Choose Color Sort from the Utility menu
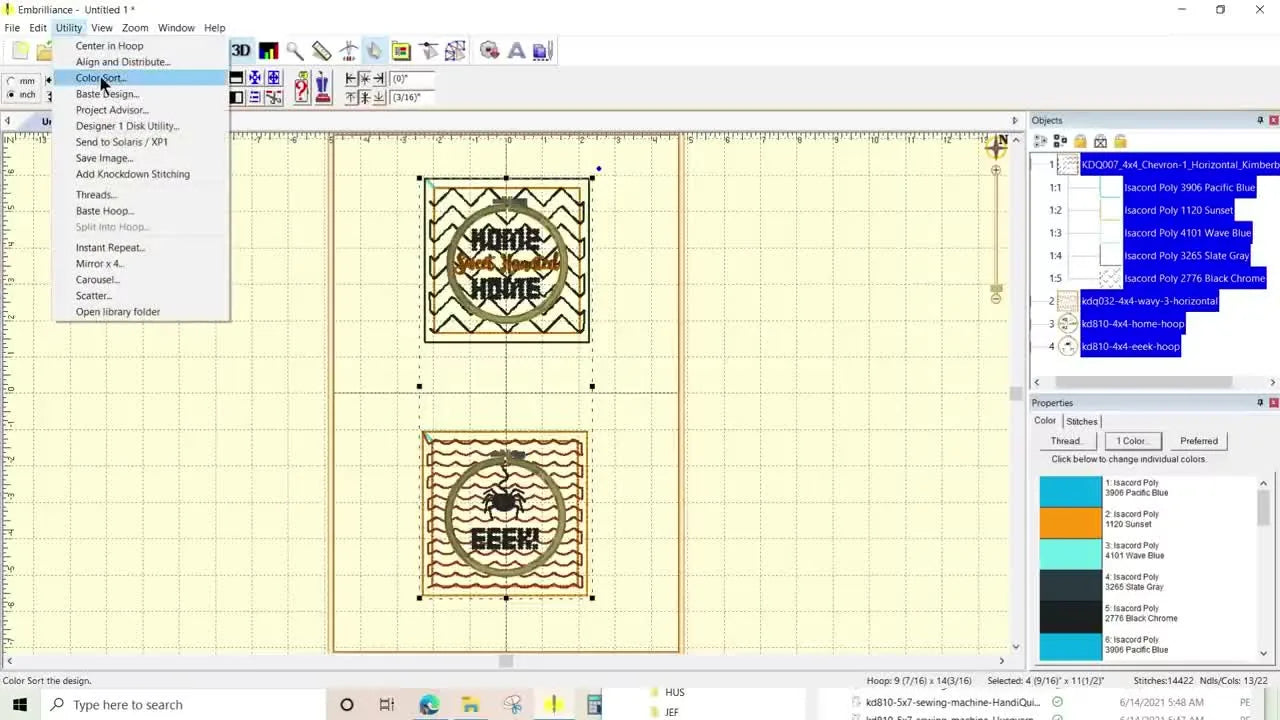Viewport: 1280px width, 720px height. 100,78
